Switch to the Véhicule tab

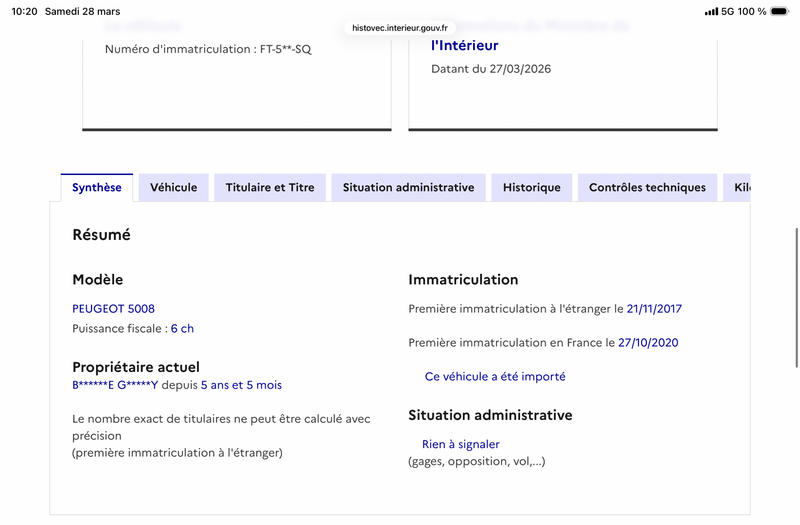173,187
